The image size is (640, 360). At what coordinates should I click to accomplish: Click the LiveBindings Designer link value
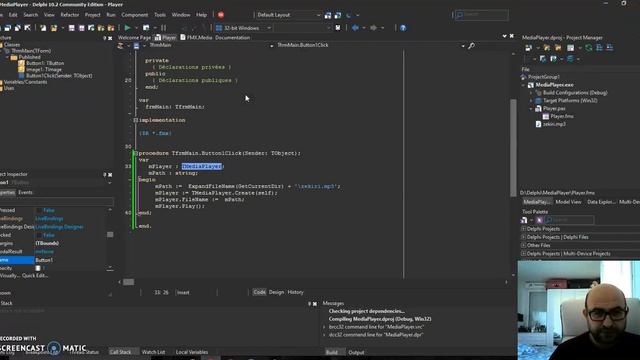click(59, 227)
